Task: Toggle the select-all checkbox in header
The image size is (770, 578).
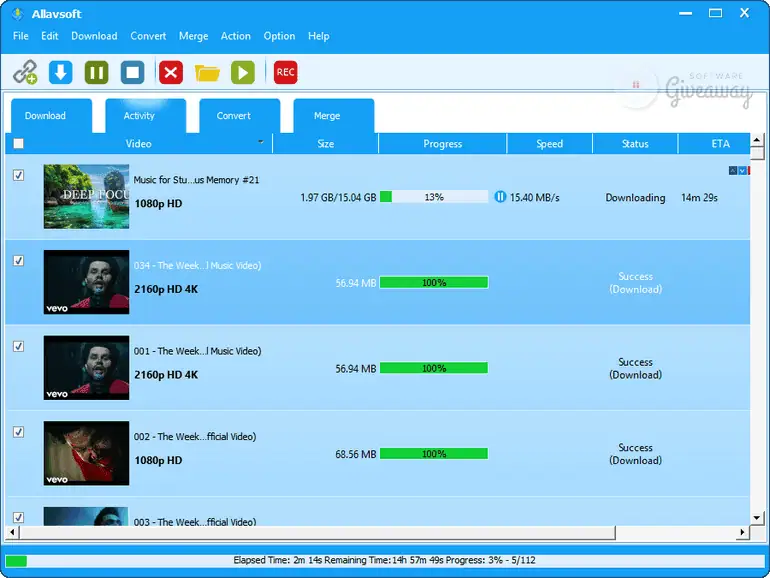Action: pyautogui.click(x=19, y=143)
